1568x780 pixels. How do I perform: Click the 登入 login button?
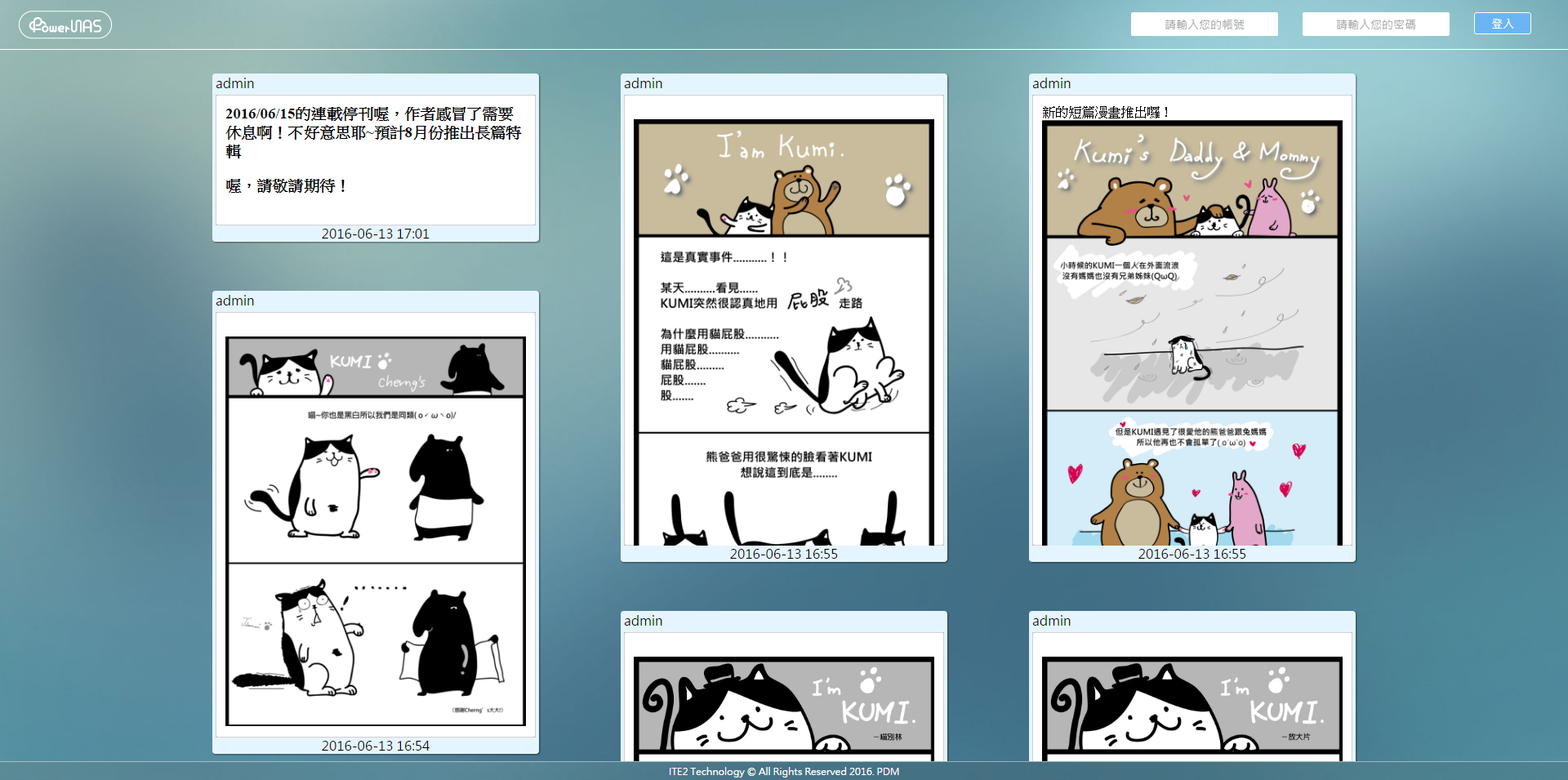coord(1503,24)
